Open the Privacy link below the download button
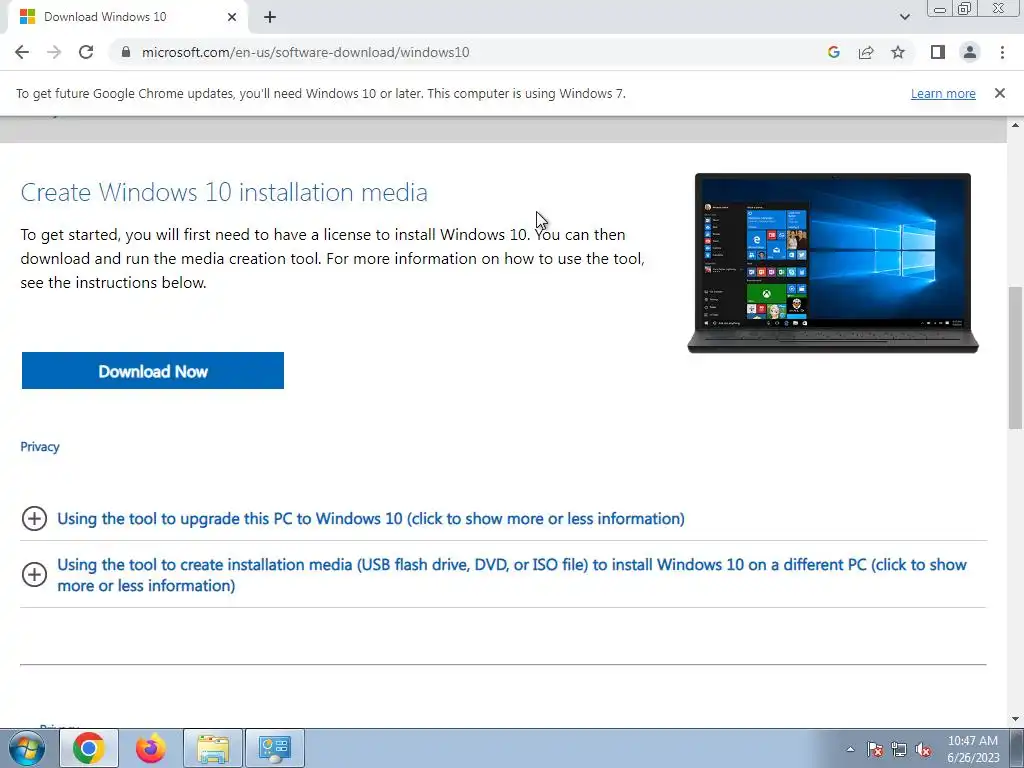 click(40, 447)
